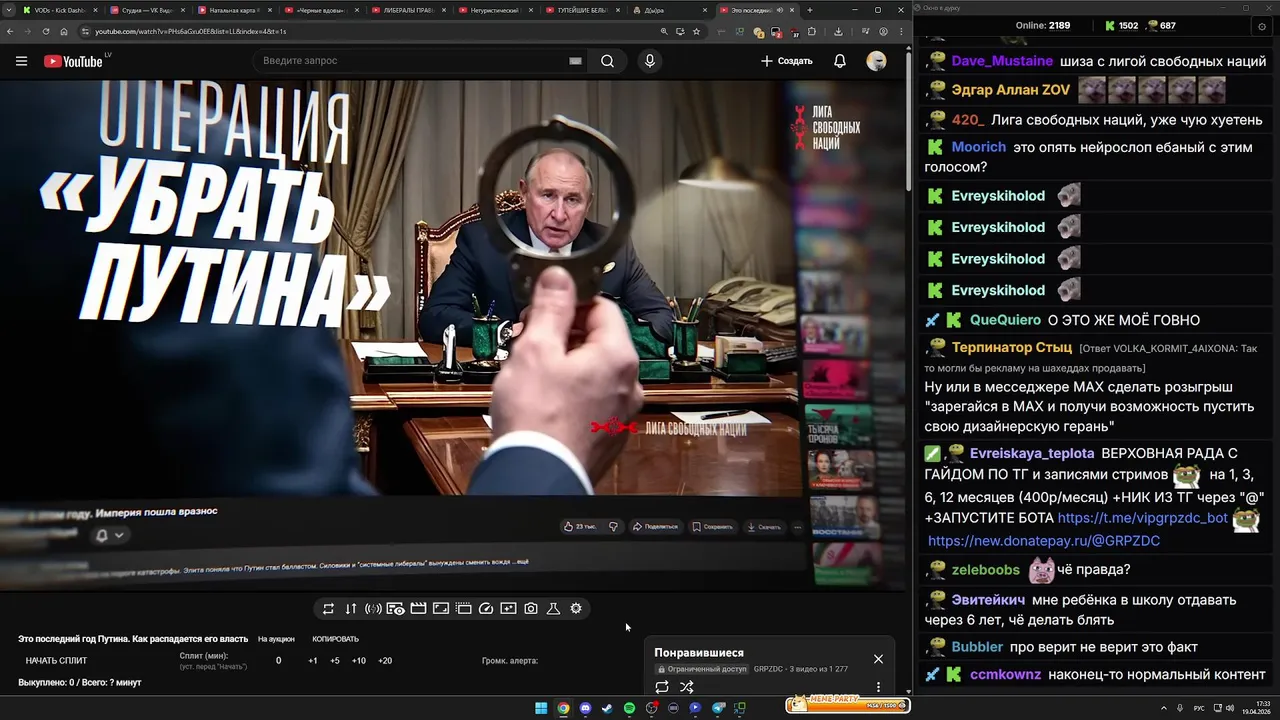Open t.me/vipgrpzdc_bot link in chat
Image resolution: width=1280 pixels, height=720 pixels.
click(1142, 518)
